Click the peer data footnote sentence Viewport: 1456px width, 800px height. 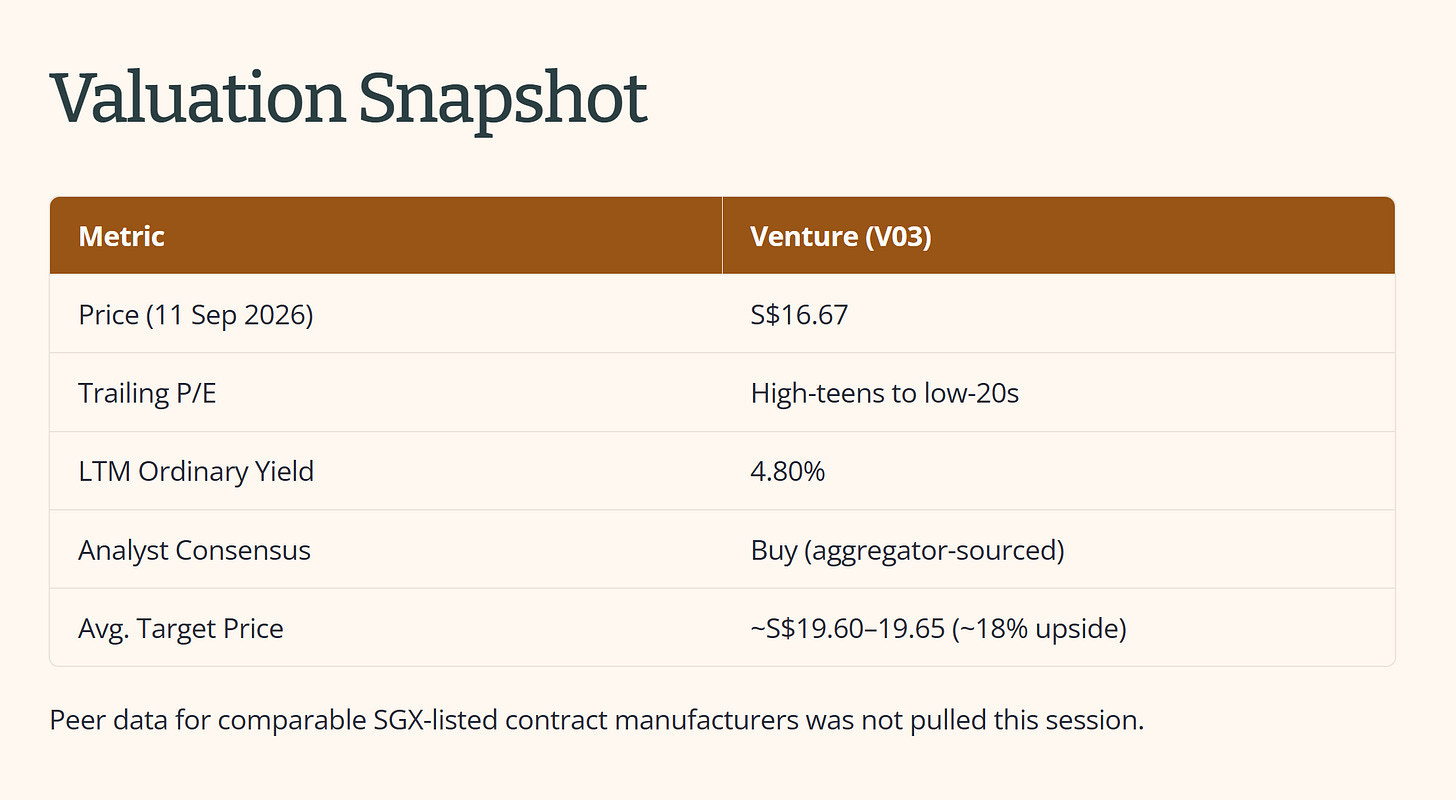tap(596, 720)
